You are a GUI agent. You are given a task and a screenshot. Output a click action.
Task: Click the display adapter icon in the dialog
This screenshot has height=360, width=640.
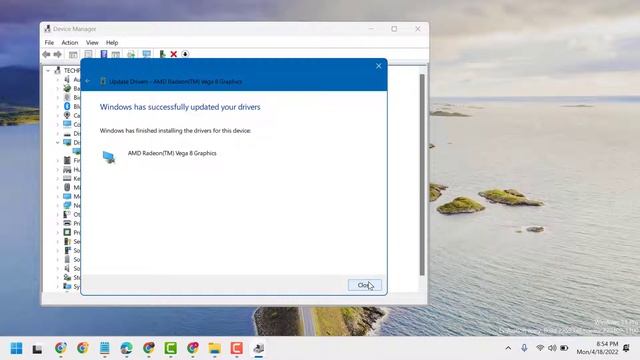pos(109,157)
